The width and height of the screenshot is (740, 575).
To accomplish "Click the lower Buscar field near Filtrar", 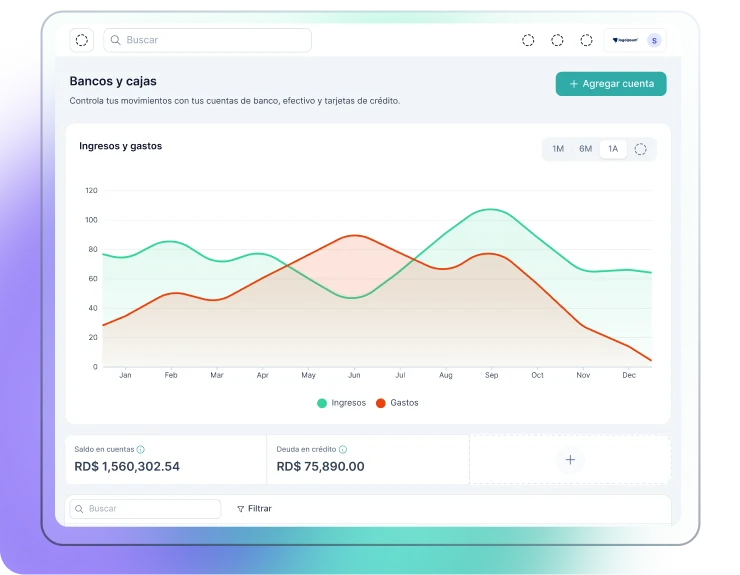I will 145,509.
